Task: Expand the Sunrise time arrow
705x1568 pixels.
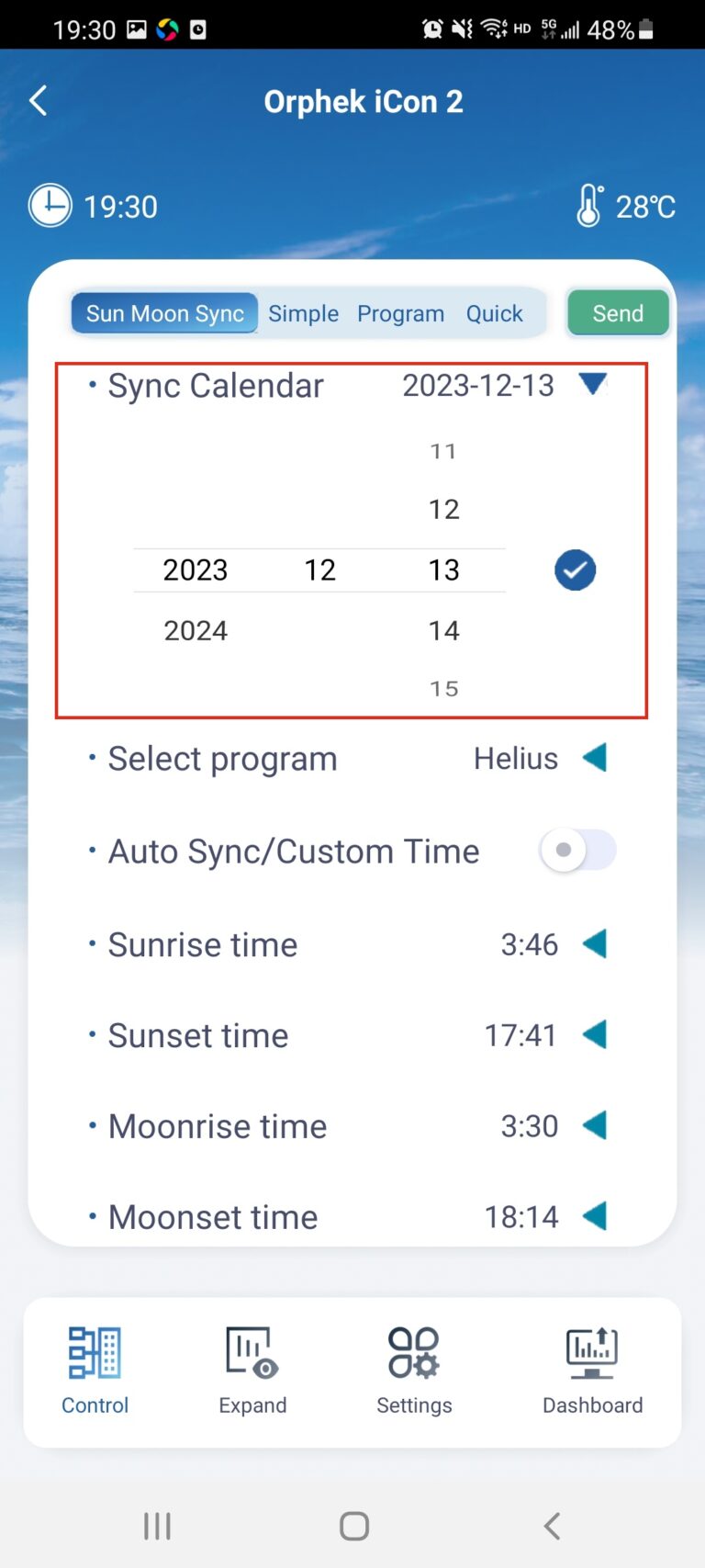Action: point(595,944)
